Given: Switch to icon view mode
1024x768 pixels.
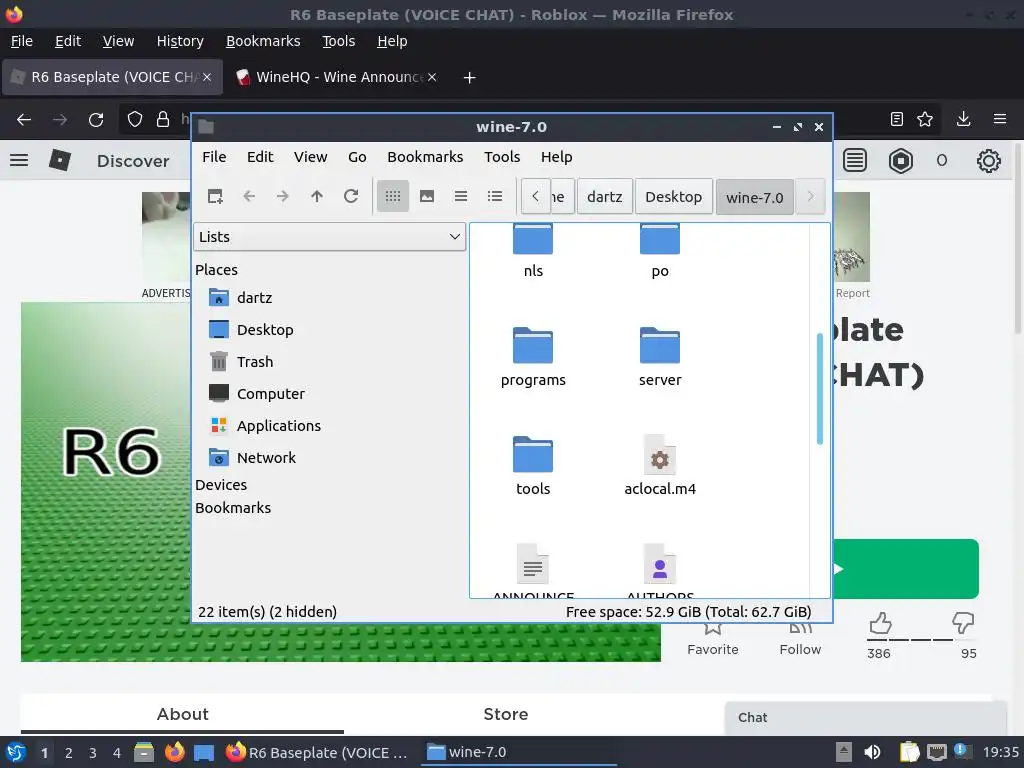Looking at the screenshot, I should point(392,196).
